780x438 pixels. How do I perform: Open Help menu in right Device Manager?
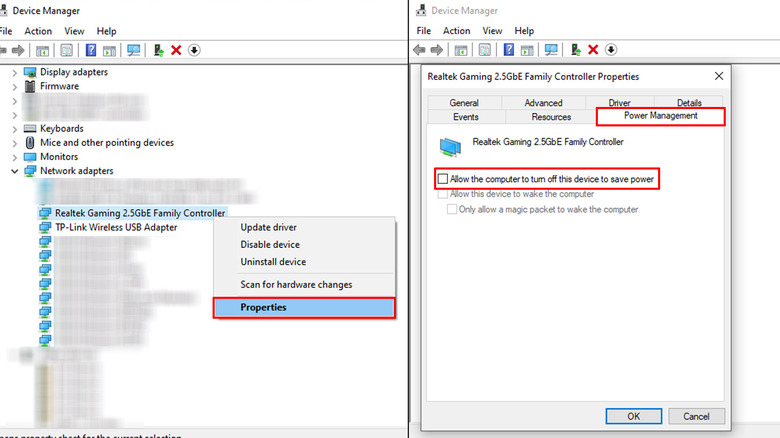(x=524, y=31)
